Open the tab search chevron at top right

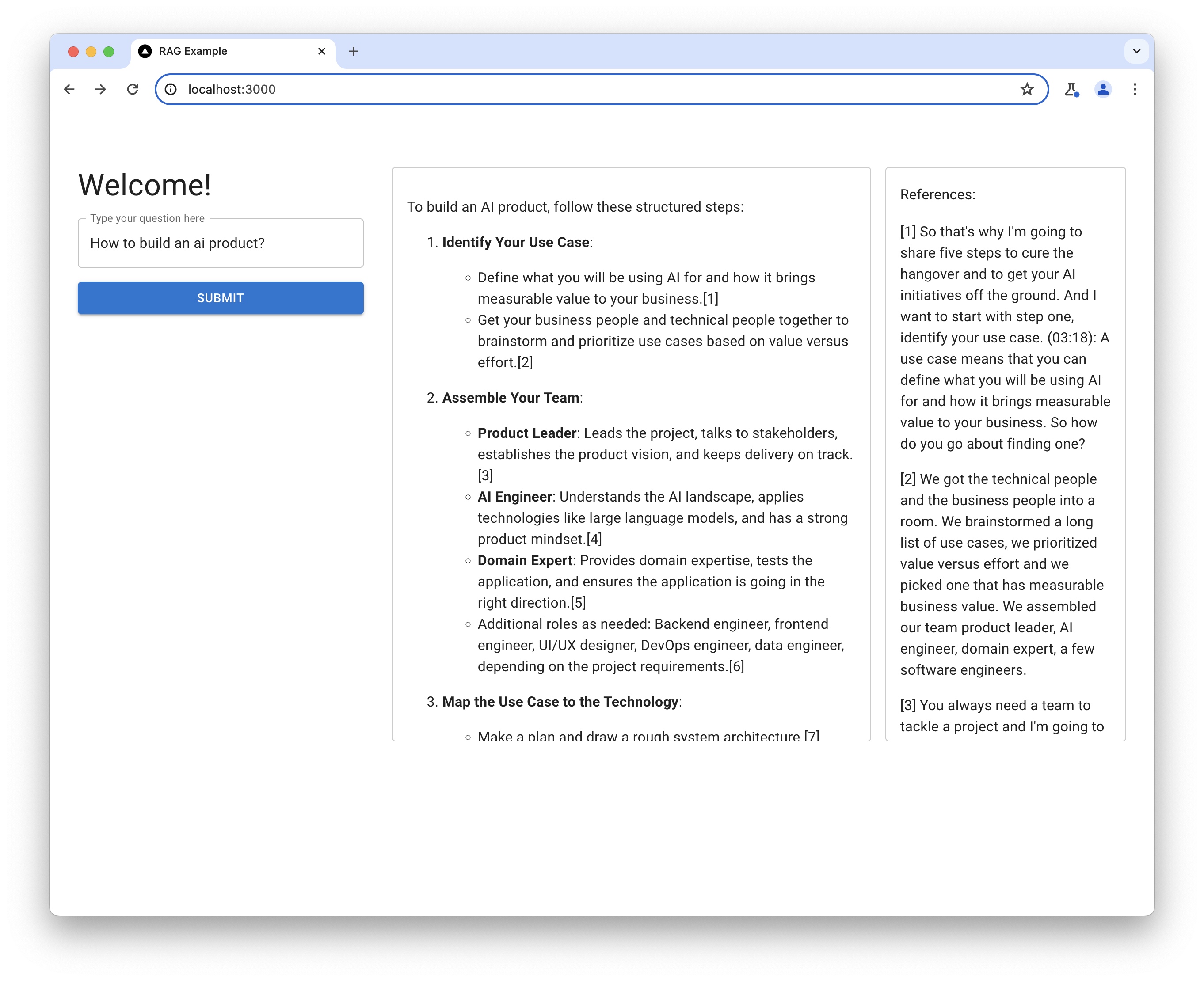[x=1136, y=51]
